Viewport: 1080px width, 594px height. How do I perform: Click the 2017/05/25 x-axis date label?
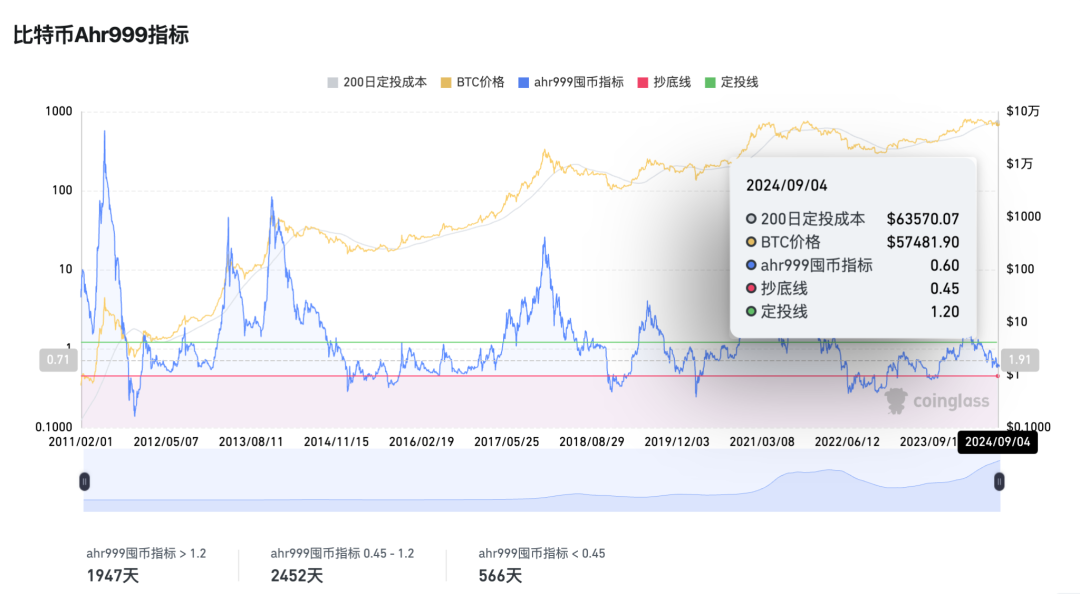[x=507, y=441]
